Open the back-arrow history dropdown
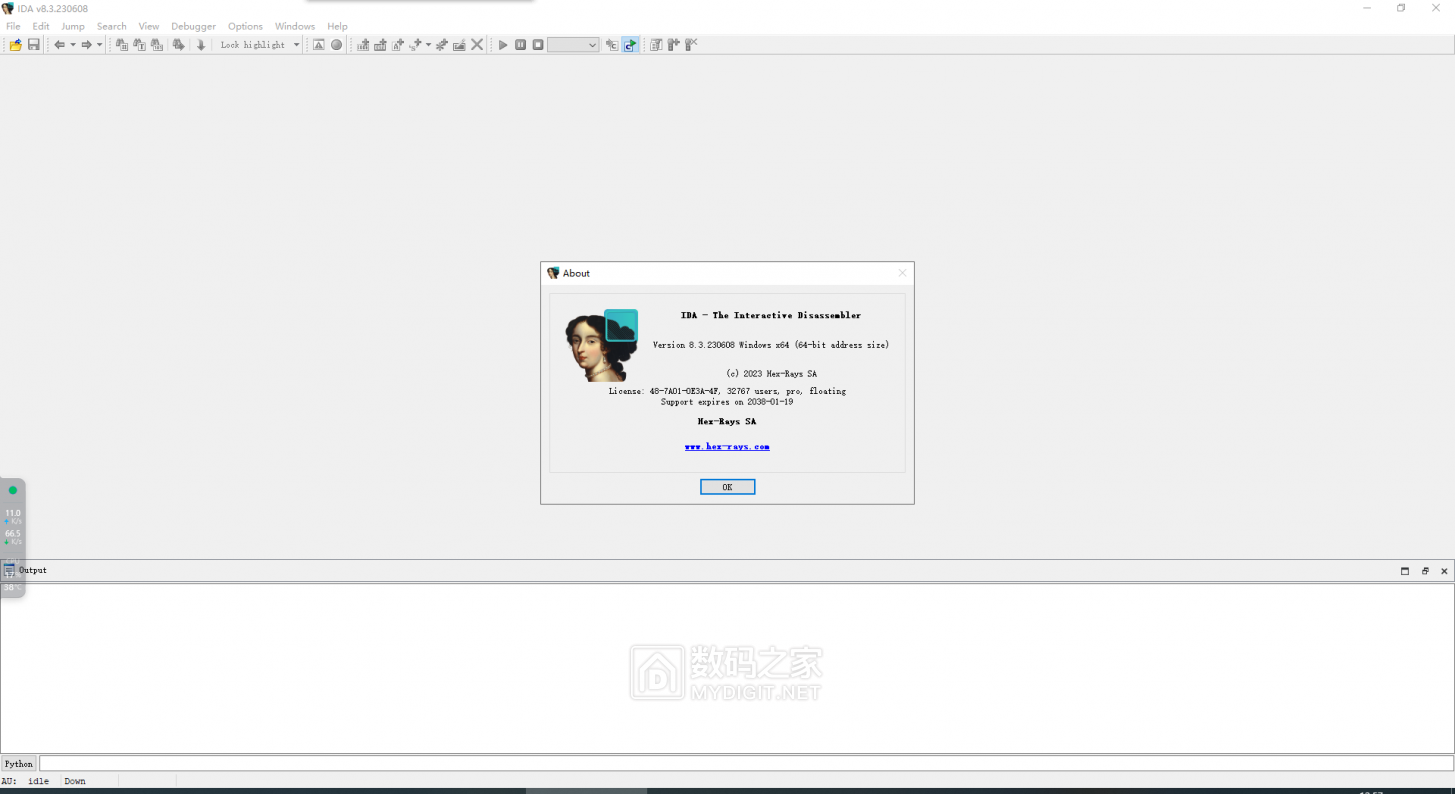Image resolution: width=1455 pixels, height=794 pixels. [73, 45]
